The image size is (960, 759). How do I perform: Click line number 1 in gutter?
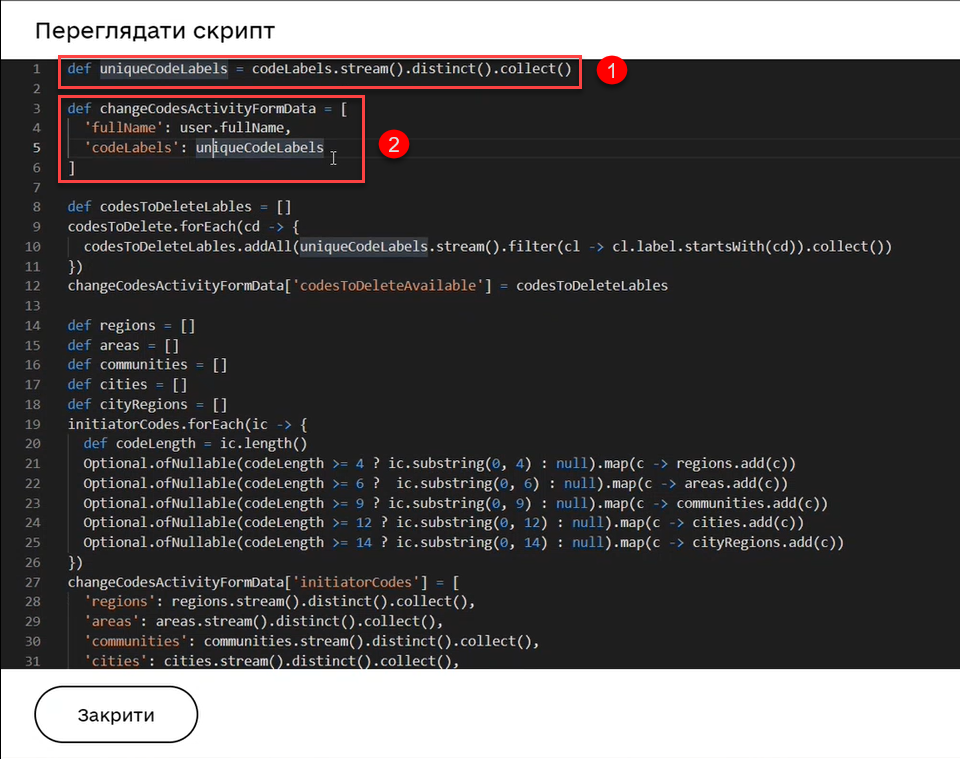(37, 69)
